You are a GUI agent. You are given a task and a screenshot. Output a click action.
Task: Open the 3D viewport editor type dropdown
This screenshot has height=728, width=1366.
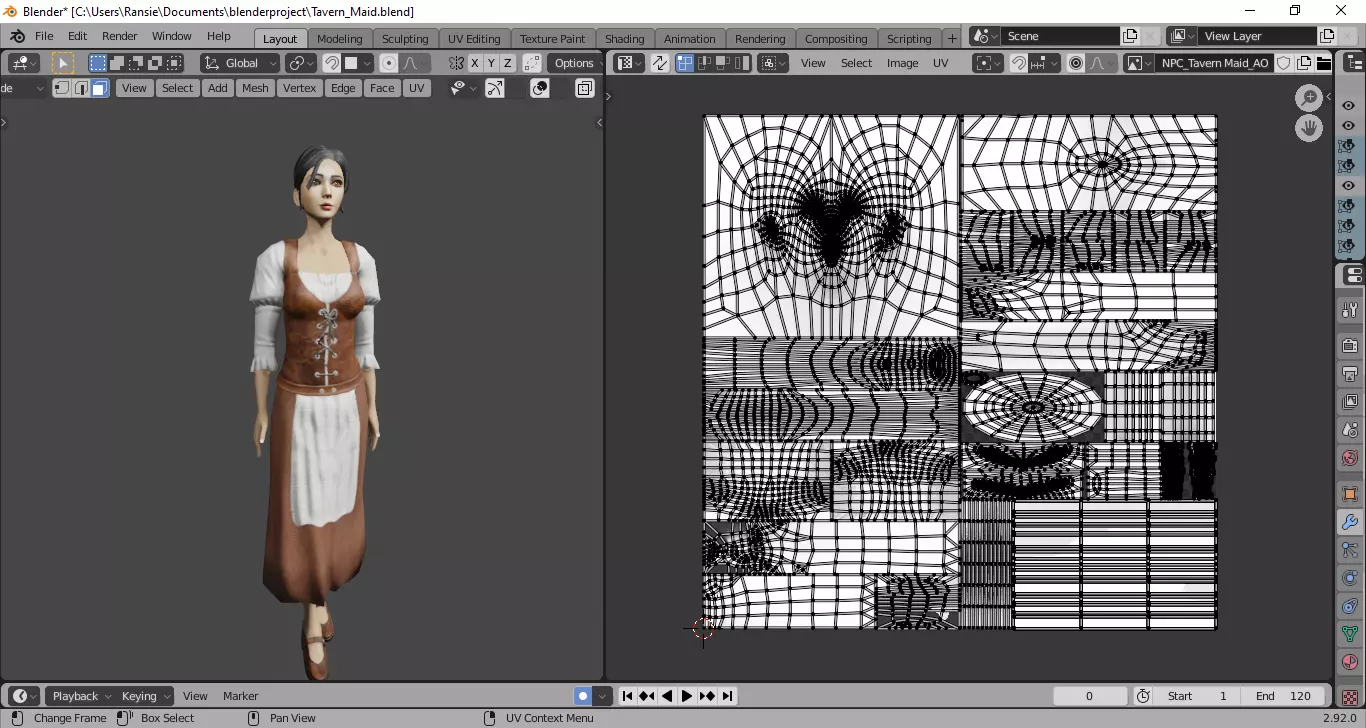(24, 63)
